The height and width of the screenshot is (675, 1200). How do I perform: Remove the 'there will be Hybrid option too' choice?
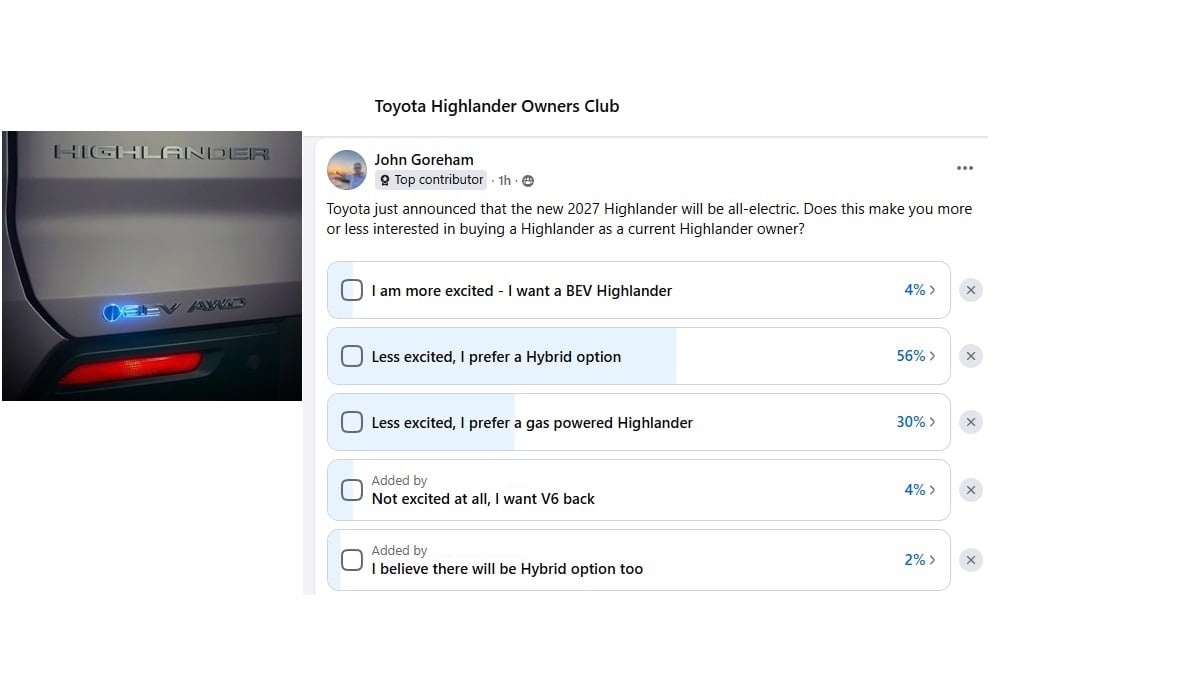coord(970,560)
